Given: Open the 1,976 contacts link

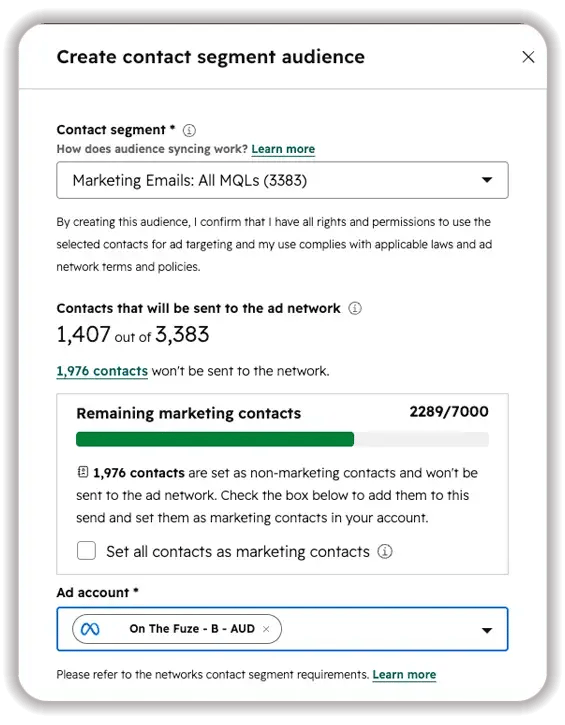Looking at the screenshot, I should pyautogui.click(x=102, y=371).
